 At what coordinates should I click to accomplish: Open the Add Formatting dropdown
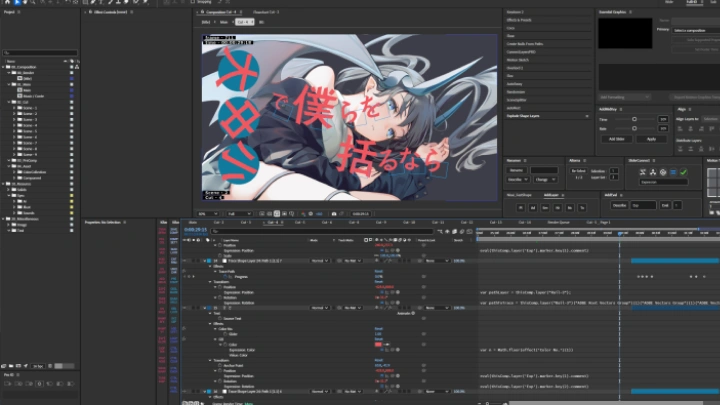click(624, 97)
